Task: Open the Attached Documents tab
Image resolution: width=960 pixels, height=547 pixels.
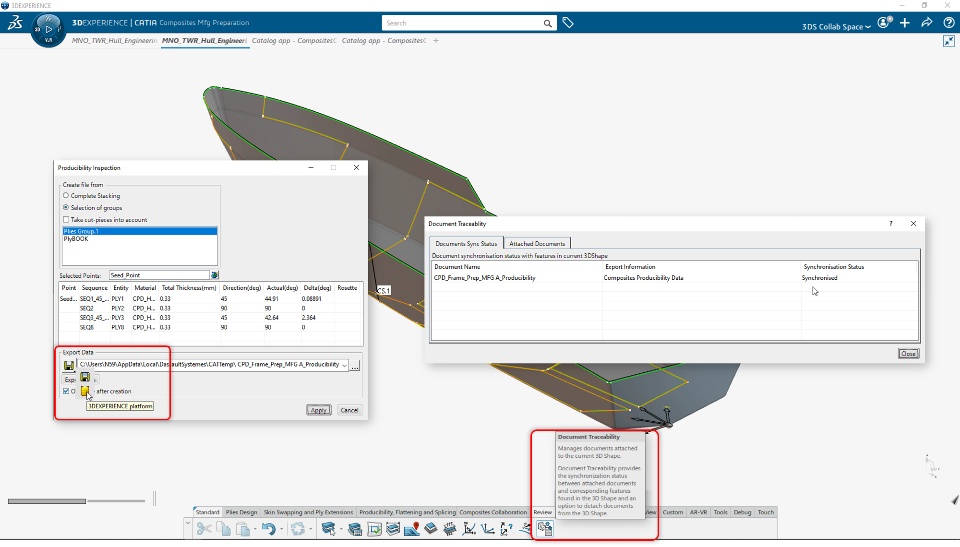Action: point(537,244)
